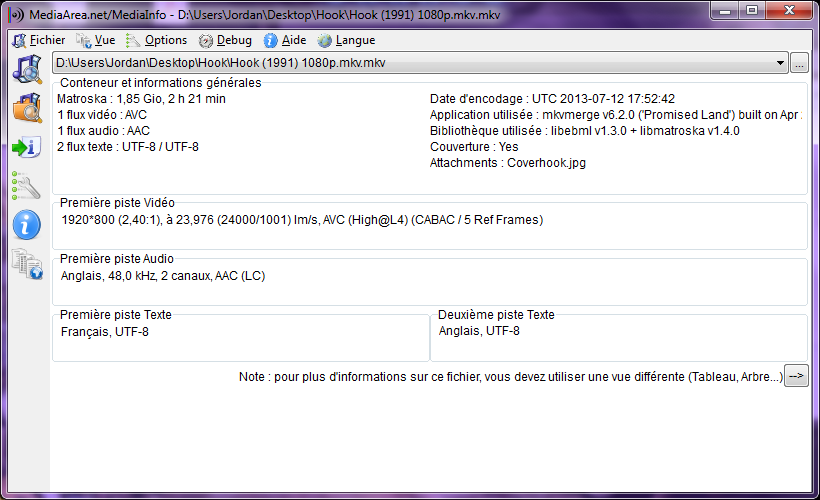Click the 'Note : pour plus d'informations' text
The image size is (820, 500).
pyautogui.click(x=511, y=377)
